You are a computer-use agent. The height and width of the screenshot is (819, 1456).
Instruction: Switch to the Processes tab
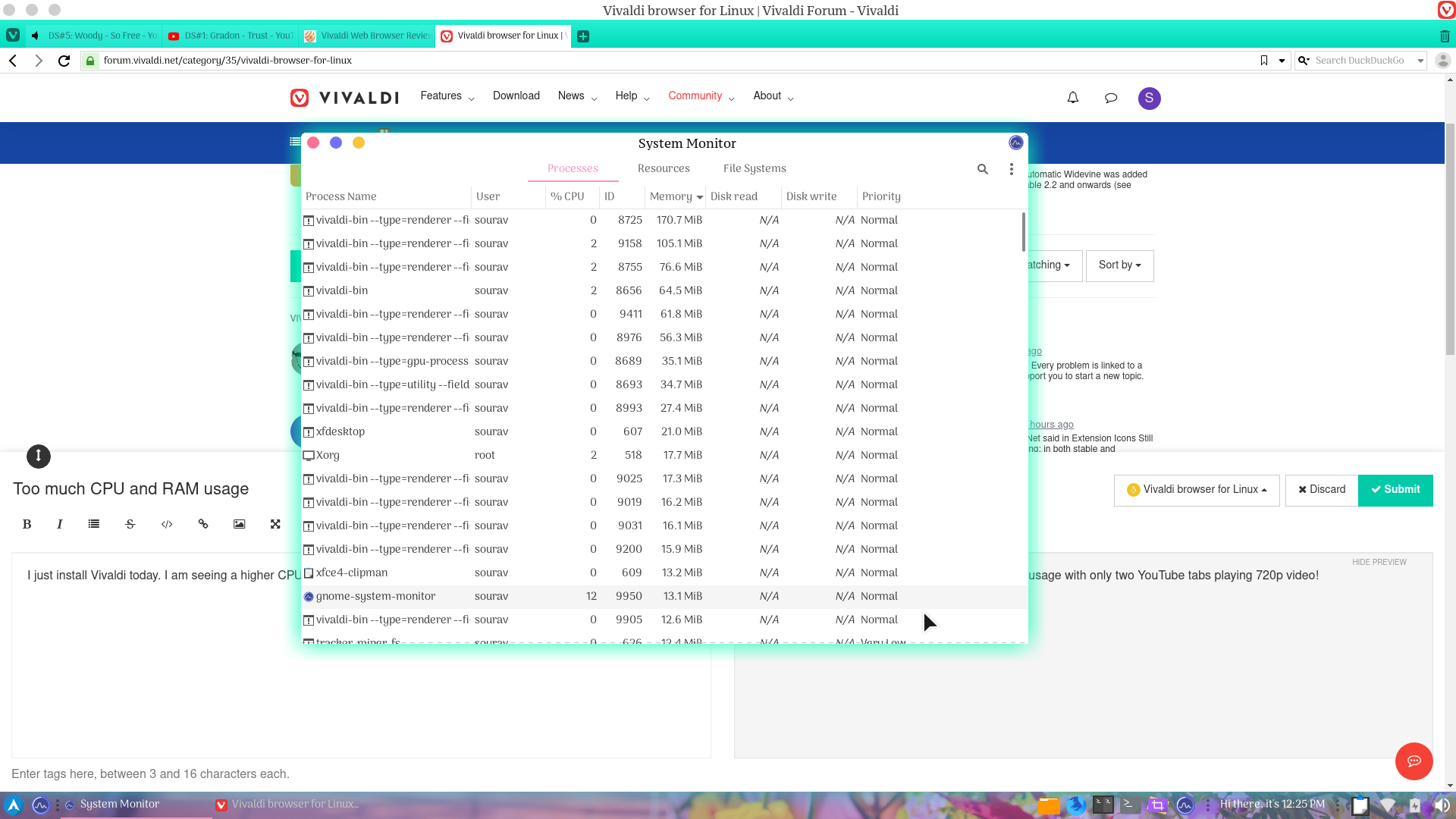[573, 169]
